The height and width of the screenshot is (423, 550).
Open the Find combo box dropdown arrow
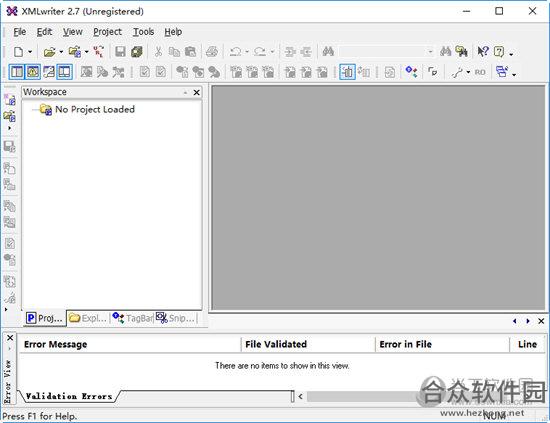pyautogui.click(x=430, y=52)
